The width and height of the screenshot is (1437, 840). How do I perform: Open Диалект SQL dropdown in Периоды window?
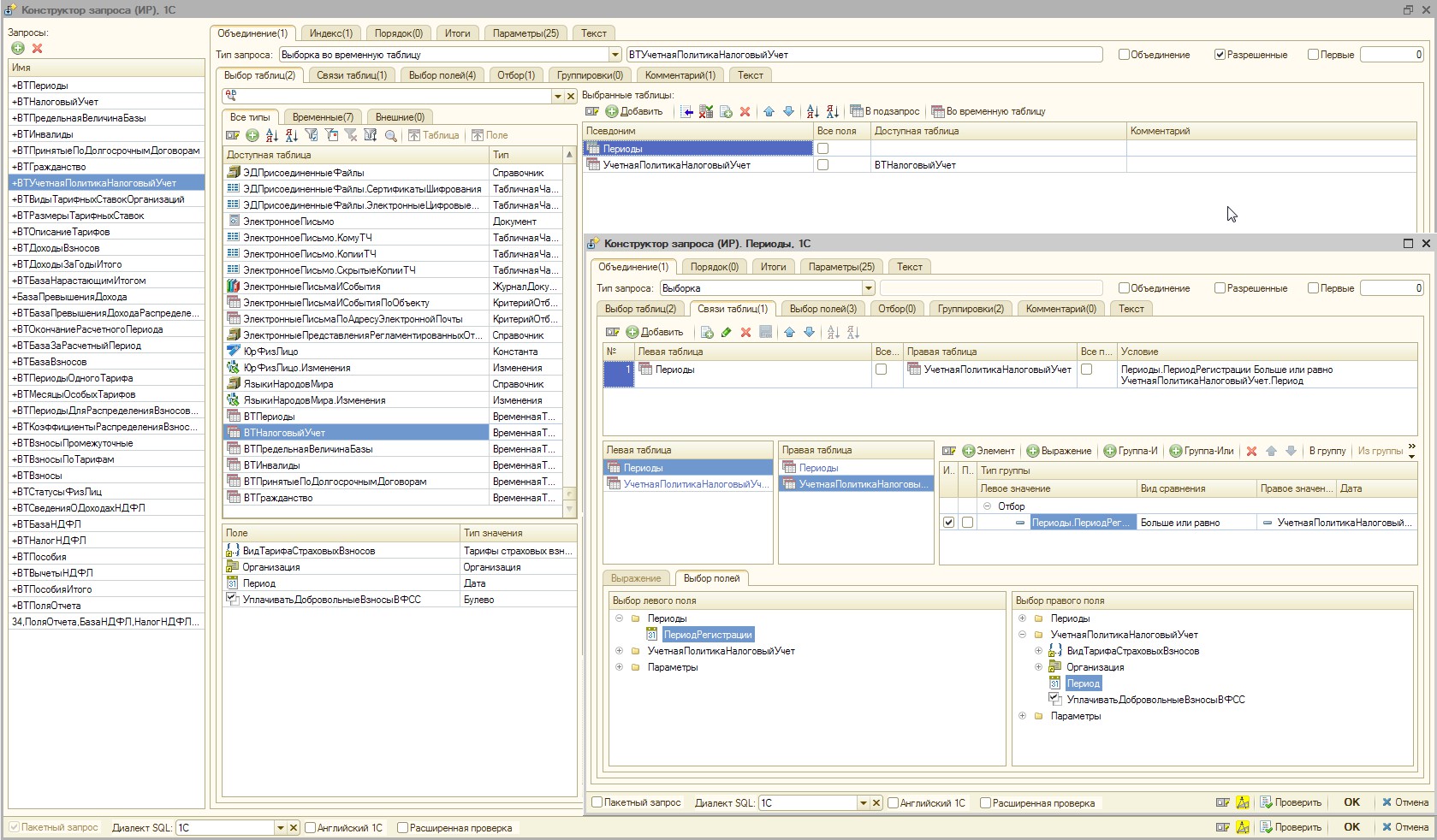pyautogui.click(x=863, y=802)
